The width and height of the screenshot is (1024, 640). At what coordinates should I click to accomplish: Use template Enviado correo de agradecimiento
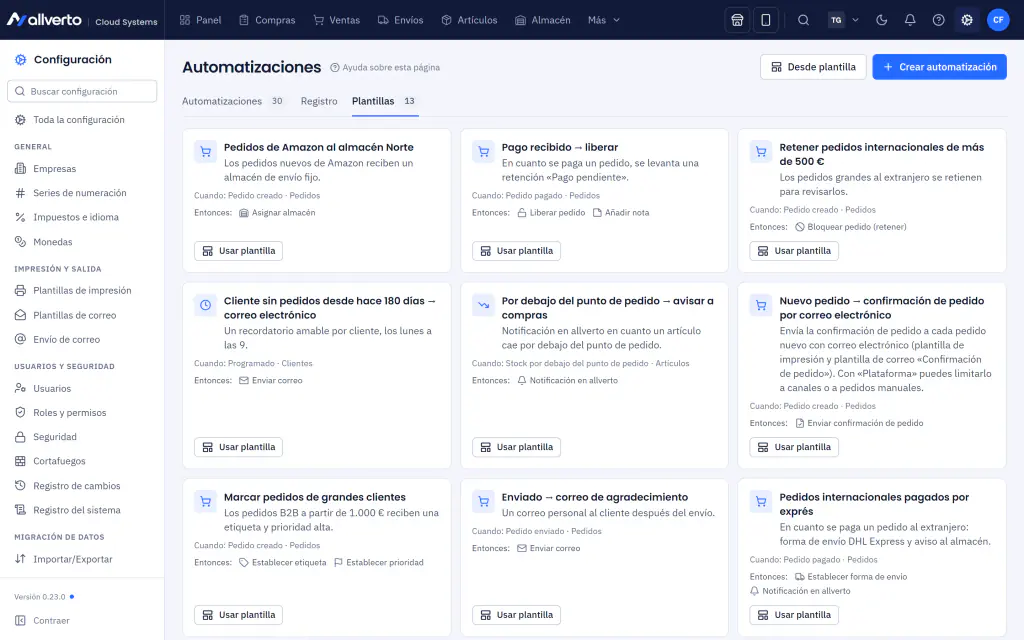pos(516,615)
